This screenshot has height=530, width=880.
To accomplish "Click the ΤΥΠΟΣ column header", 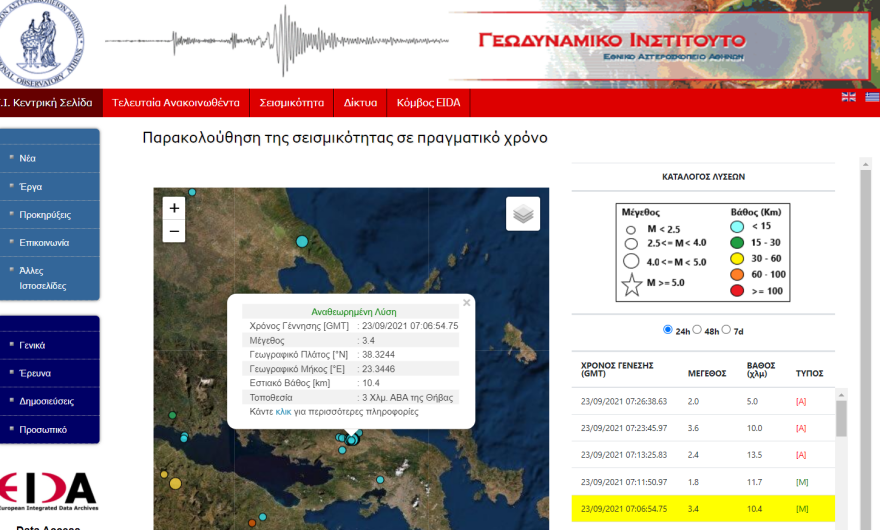I will [x=809, y=373].
